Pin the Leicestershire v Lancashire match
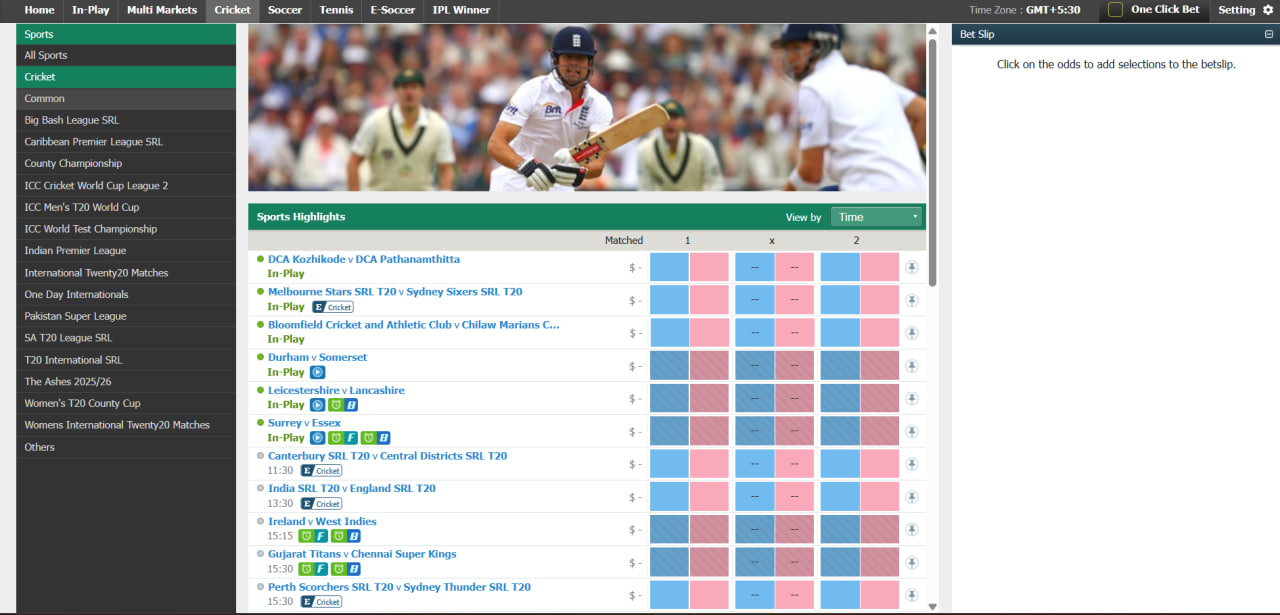This screenshot has height=615, width=1280. [x=911, y=398]
